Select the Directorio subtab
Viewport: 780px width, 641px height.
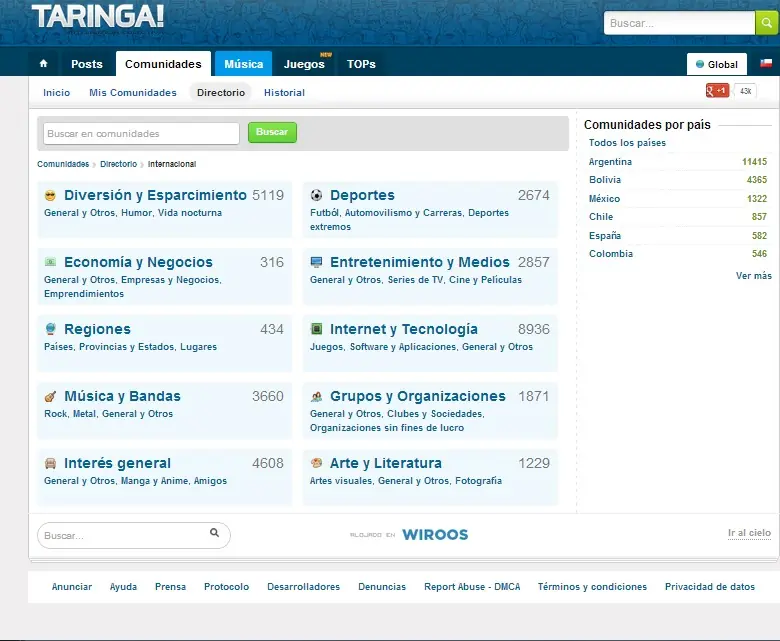tap(221, 92)
